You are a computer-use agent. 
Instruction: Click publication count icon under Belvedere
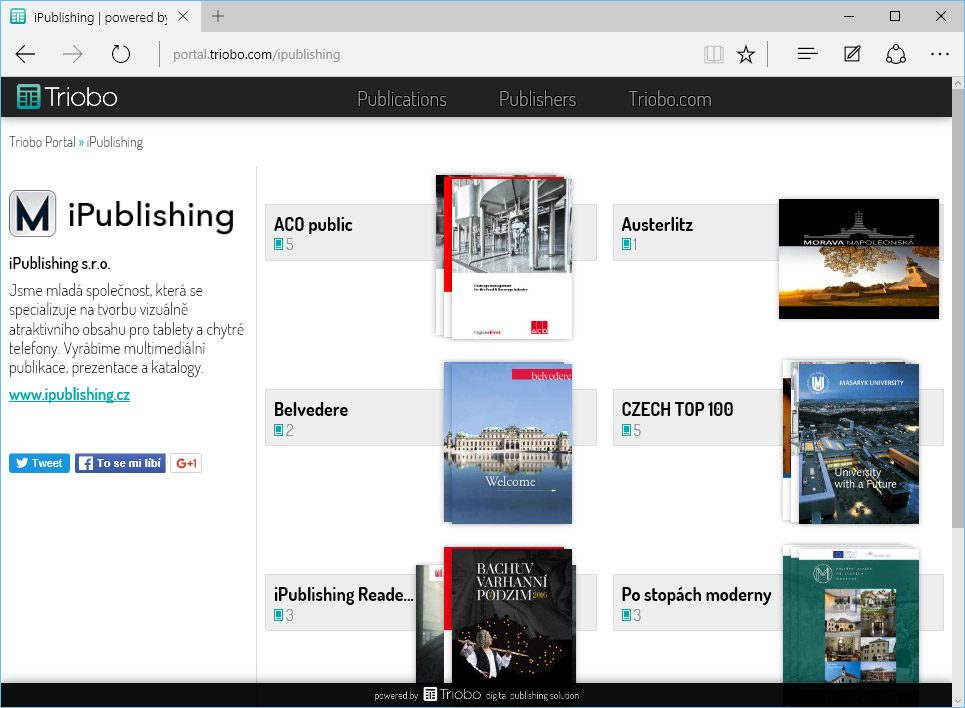click(279, 430)
